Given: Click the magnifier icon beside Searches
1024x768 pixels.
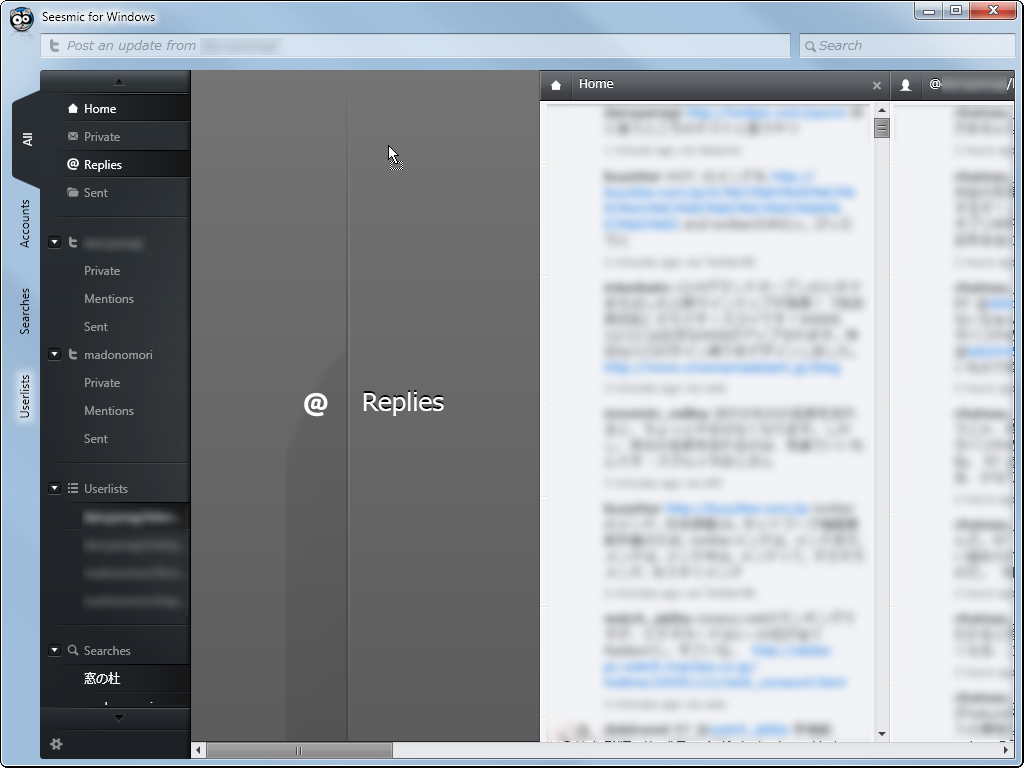Looking at the screenshot, I should point(72,650).
